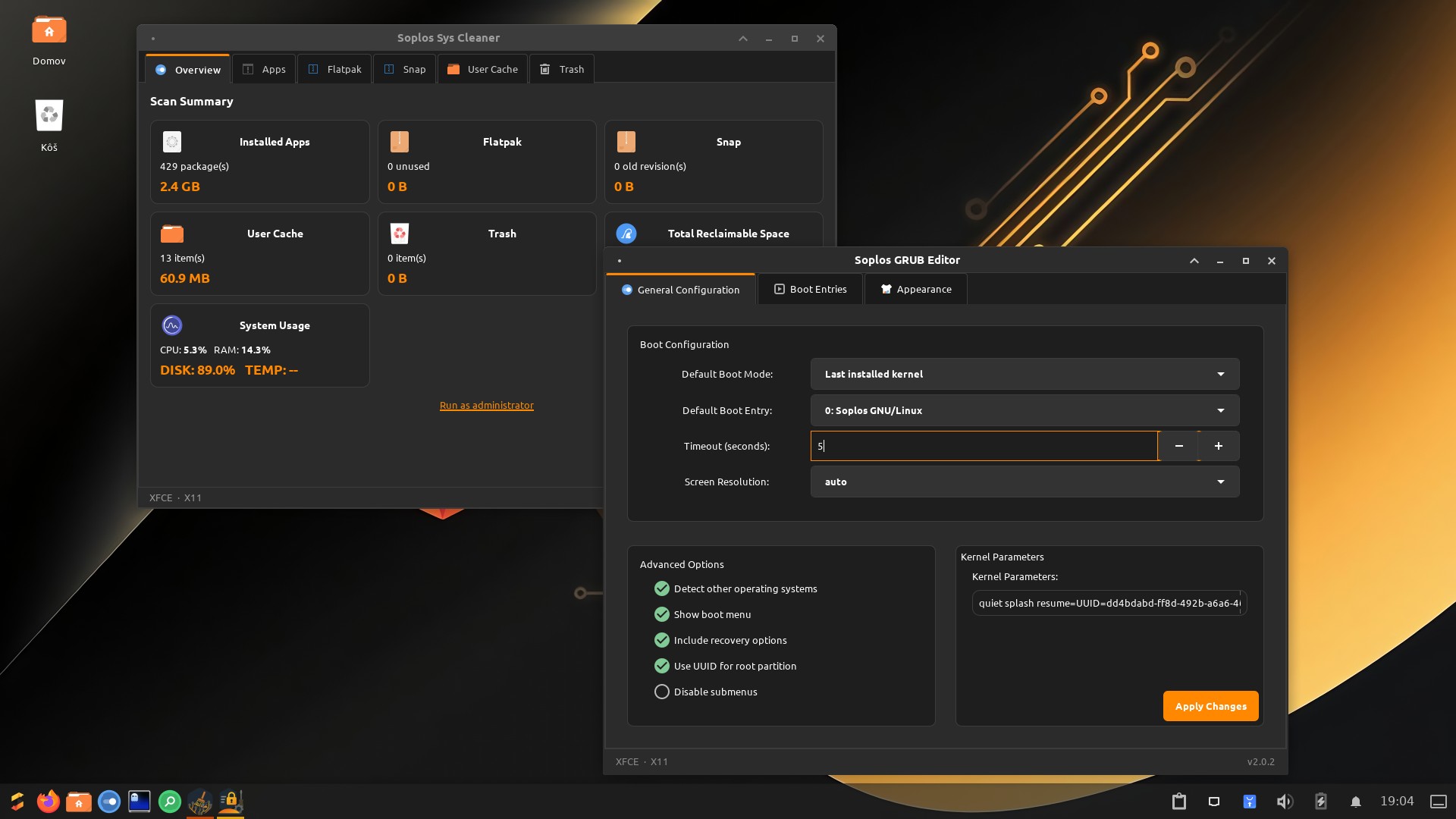
Task: Click the Kernel Parameters text field
Action: click(x=1109, y=603)
